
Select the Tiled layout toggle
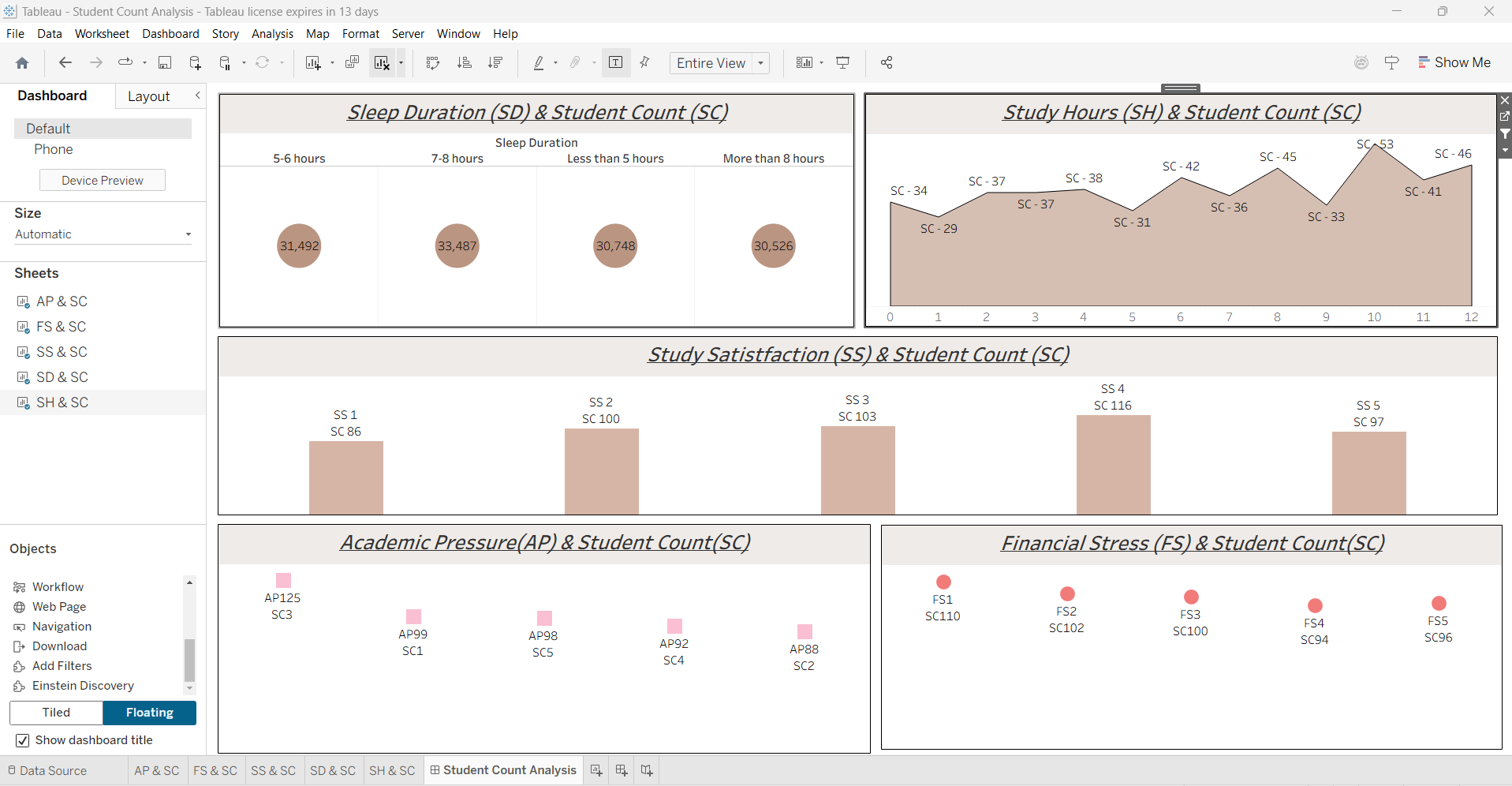56,713
